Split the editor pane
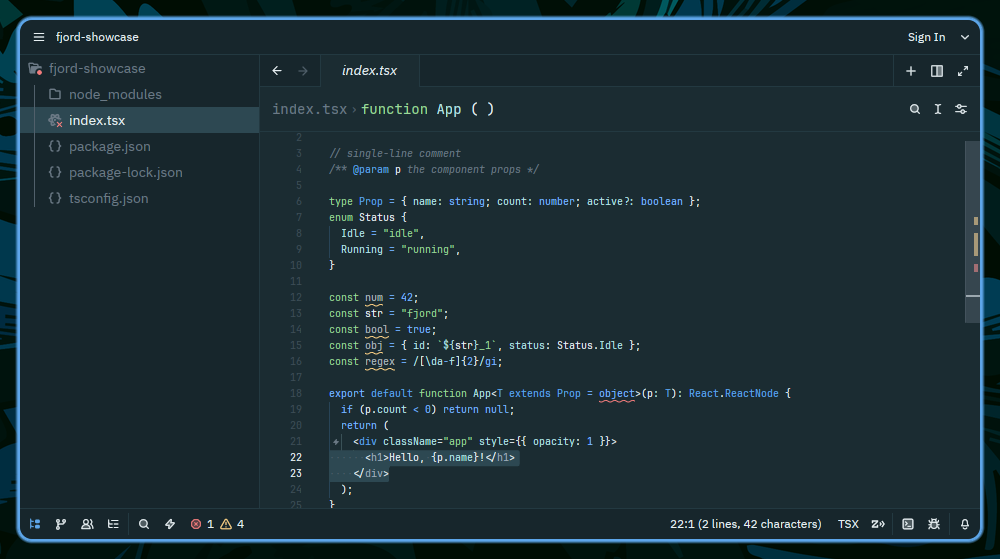Viewport: 1000px width, 559px height. coord(937,71)
